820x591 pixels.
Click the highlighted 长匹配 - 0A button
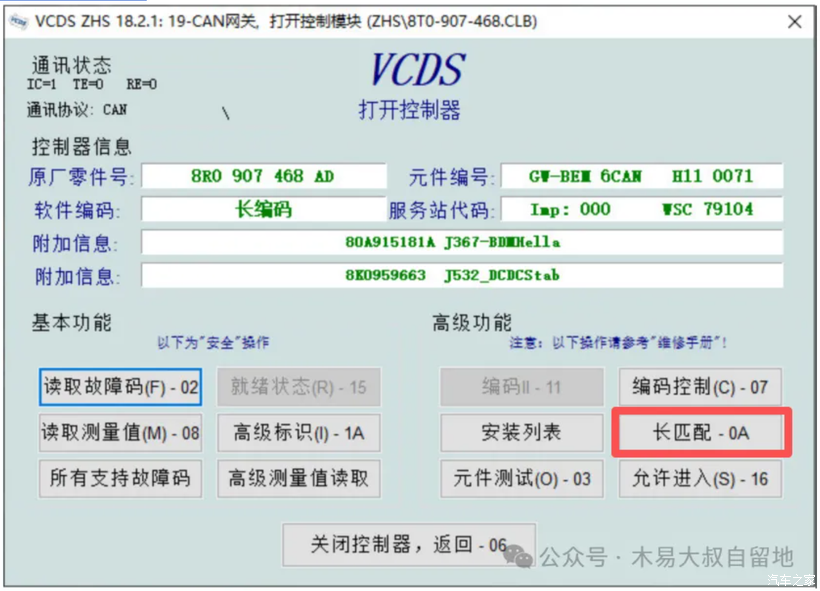click(700, 433)
